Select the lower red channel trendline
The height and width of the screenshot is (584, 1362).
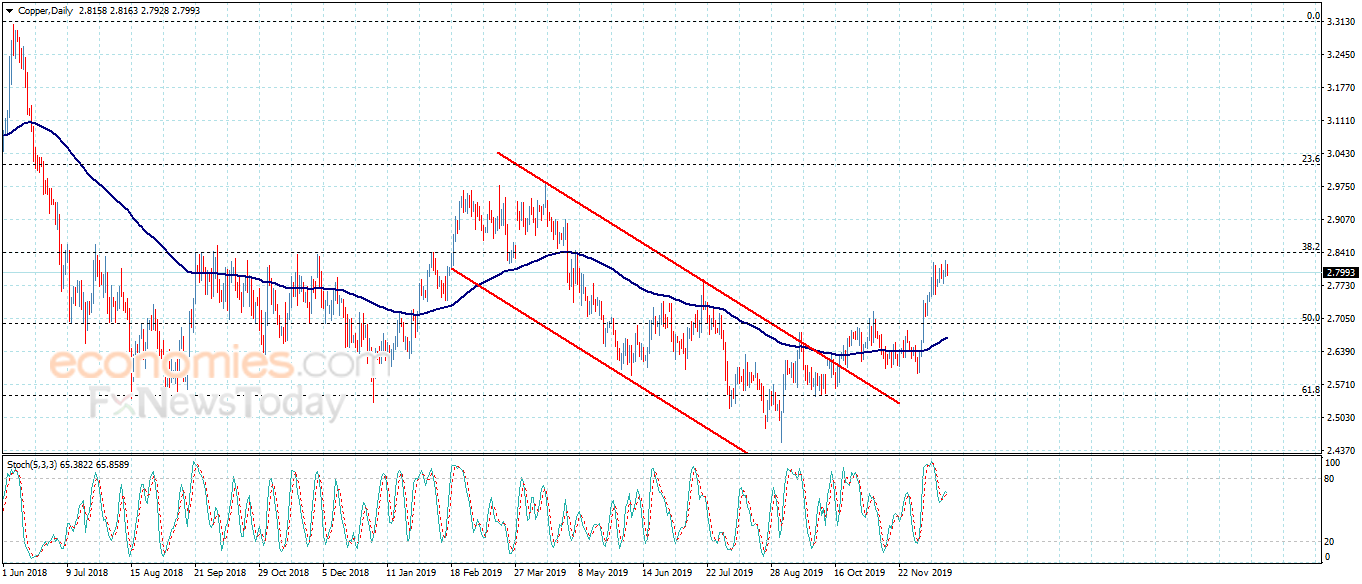click(x=599, y=360)
